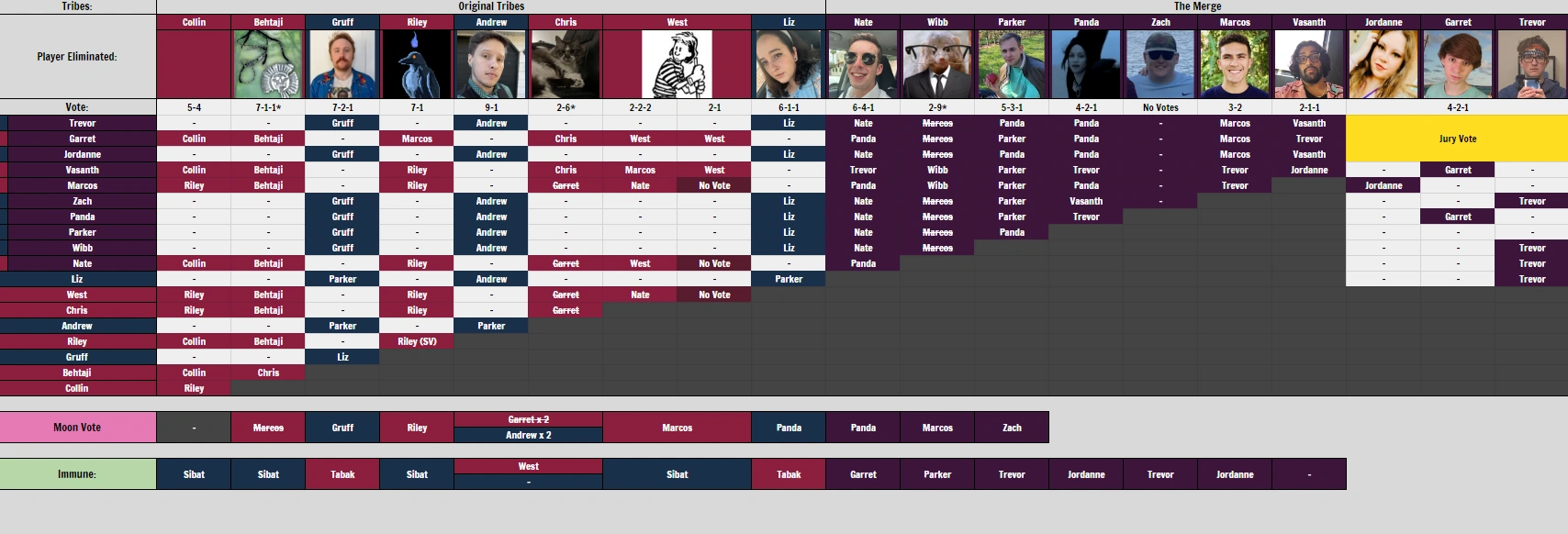Select the pink 'Moon Vote' cell
1568x534 pixels.
point(78,428)
